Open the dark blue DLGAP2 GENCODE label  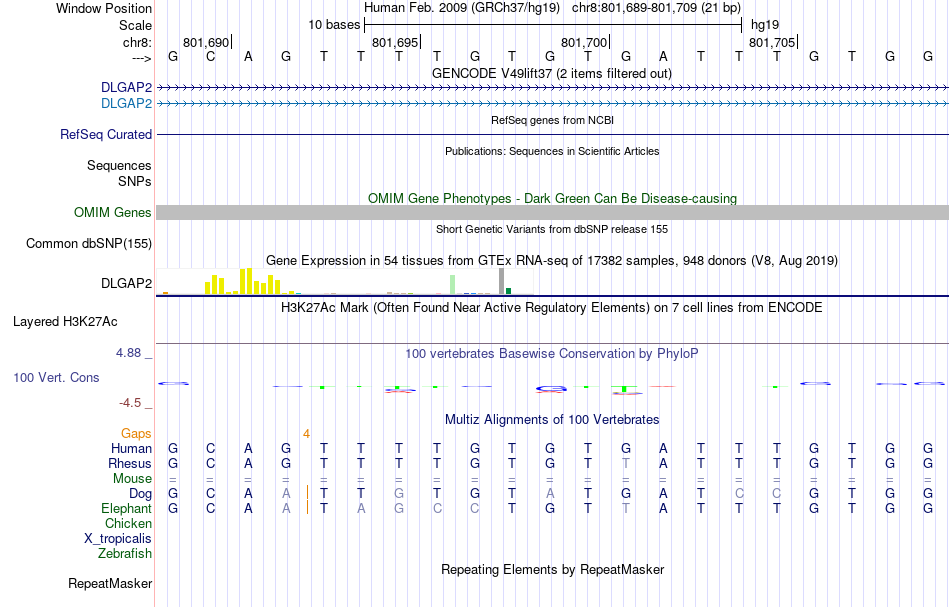[x=127, y=87]
